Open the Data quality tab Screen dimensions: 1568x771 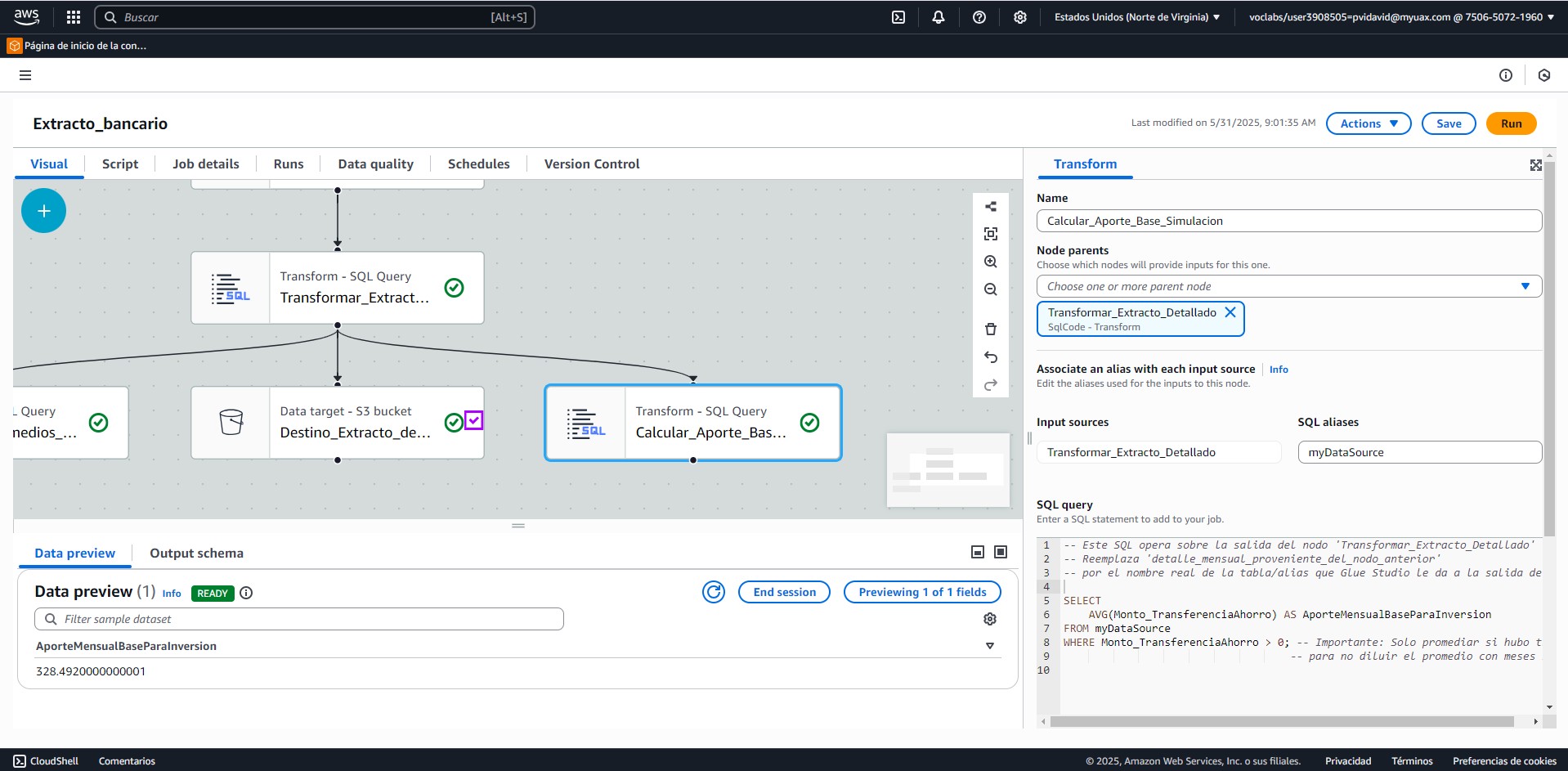click(376, 164)
